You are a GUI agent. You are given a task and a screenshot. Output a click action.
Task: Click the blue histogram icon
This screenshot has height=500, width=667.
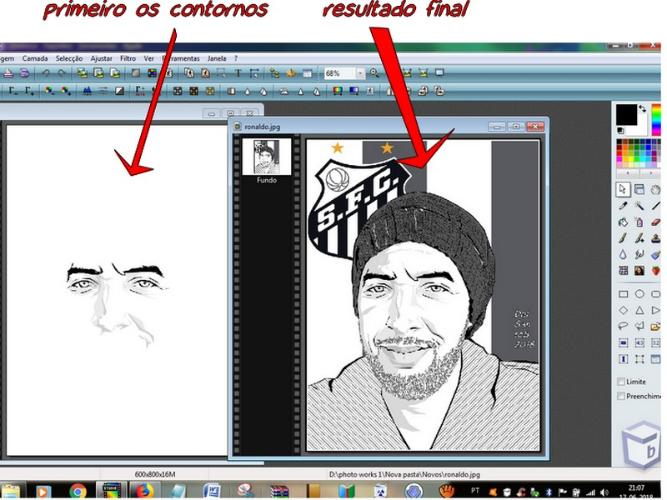[x=87, y=91]
